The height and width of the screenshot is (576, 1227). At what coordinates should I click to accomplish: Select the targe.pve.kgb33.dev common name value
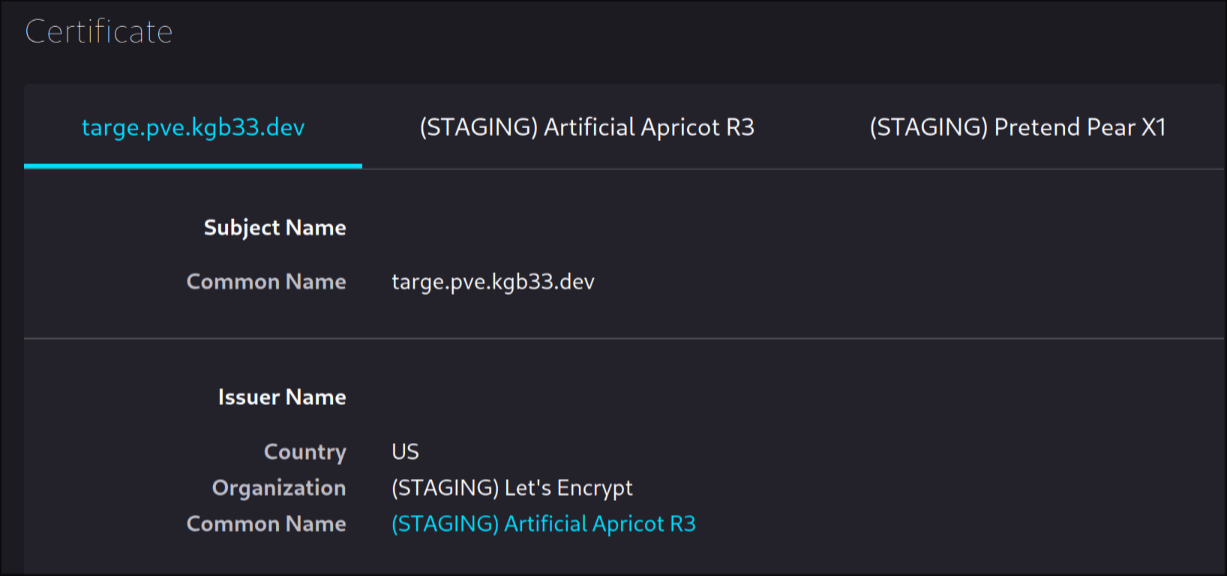(493, 281)
